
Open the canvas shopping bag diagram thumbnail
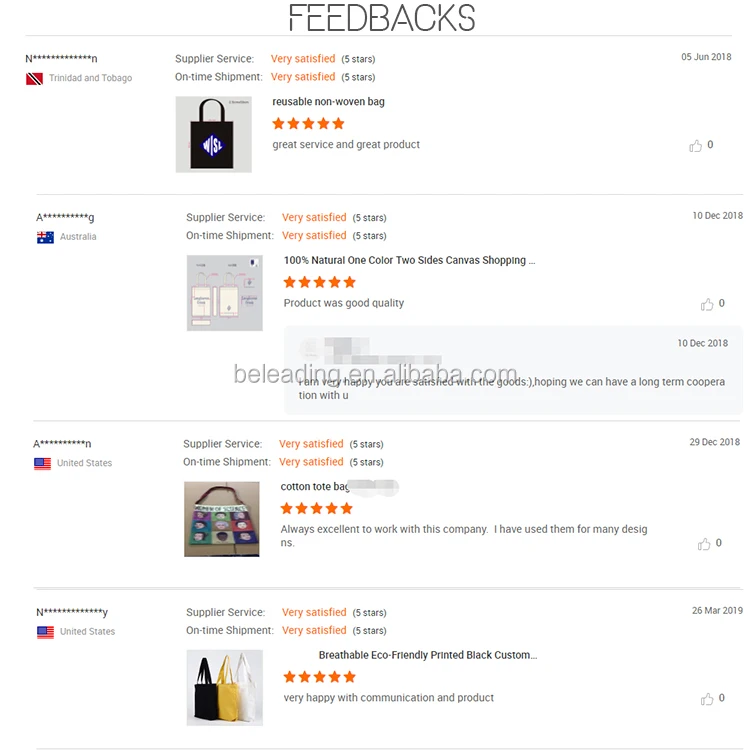click(225, 293)
